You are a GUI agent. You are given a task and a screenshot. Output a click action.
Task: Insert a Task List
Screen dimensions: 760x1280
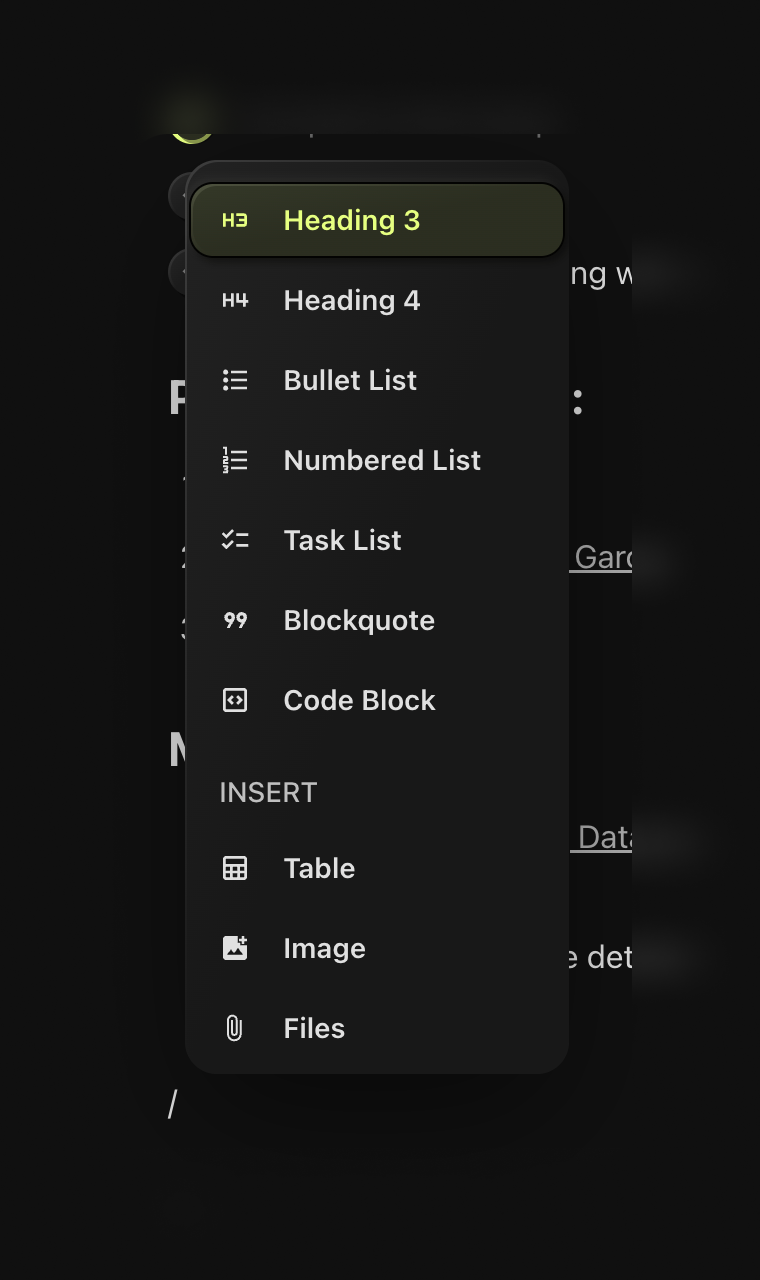pyautogui.click(x=342, y=541)
